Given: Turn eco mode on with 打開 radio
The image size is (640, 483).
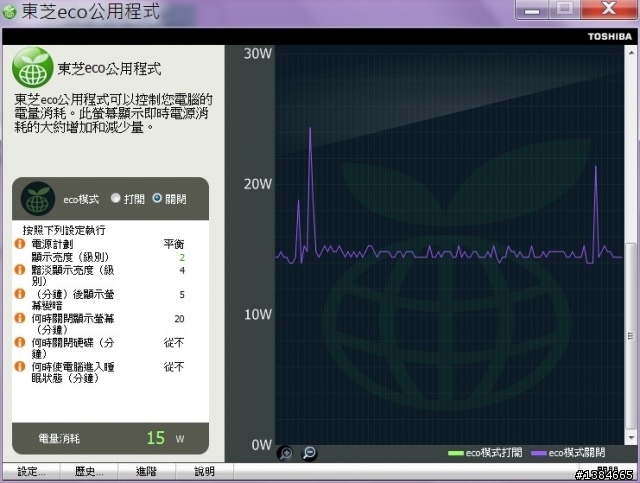Looking at the screenshot, I should click(116, 198).
